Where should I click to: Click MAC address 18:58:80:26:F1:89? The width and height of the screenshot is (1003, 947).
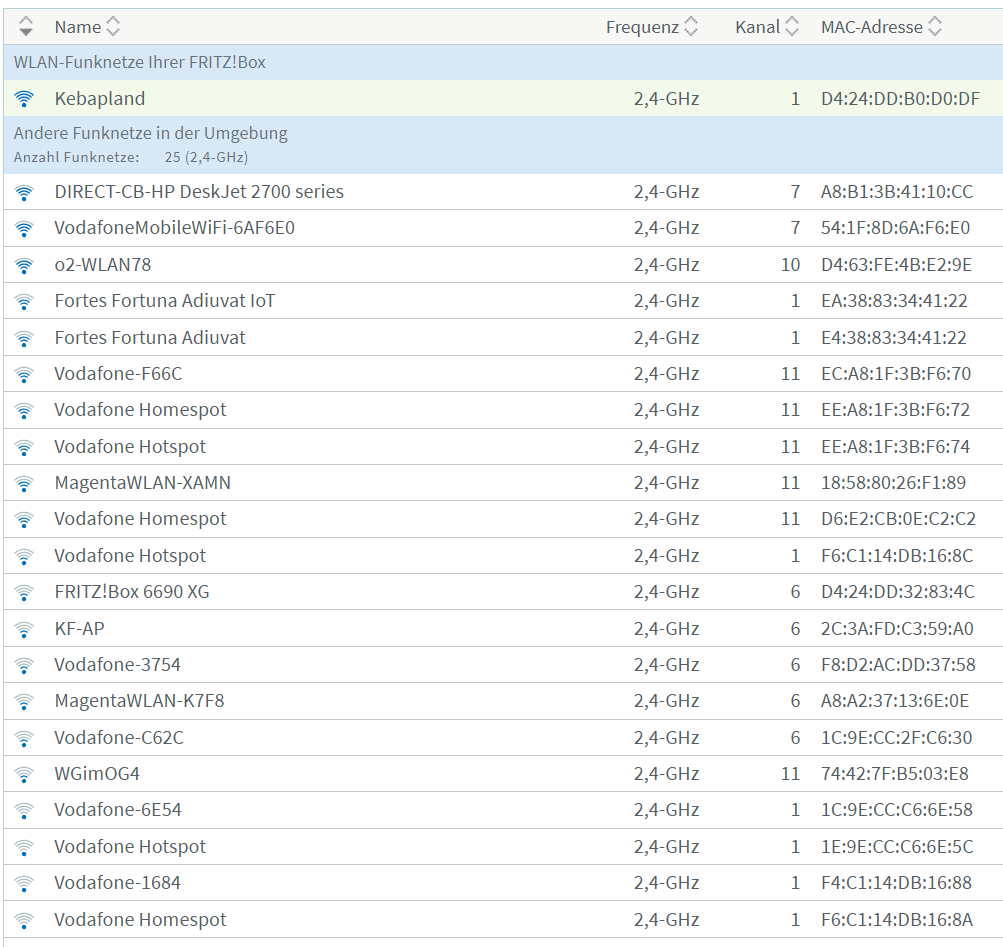pos(894,482)
